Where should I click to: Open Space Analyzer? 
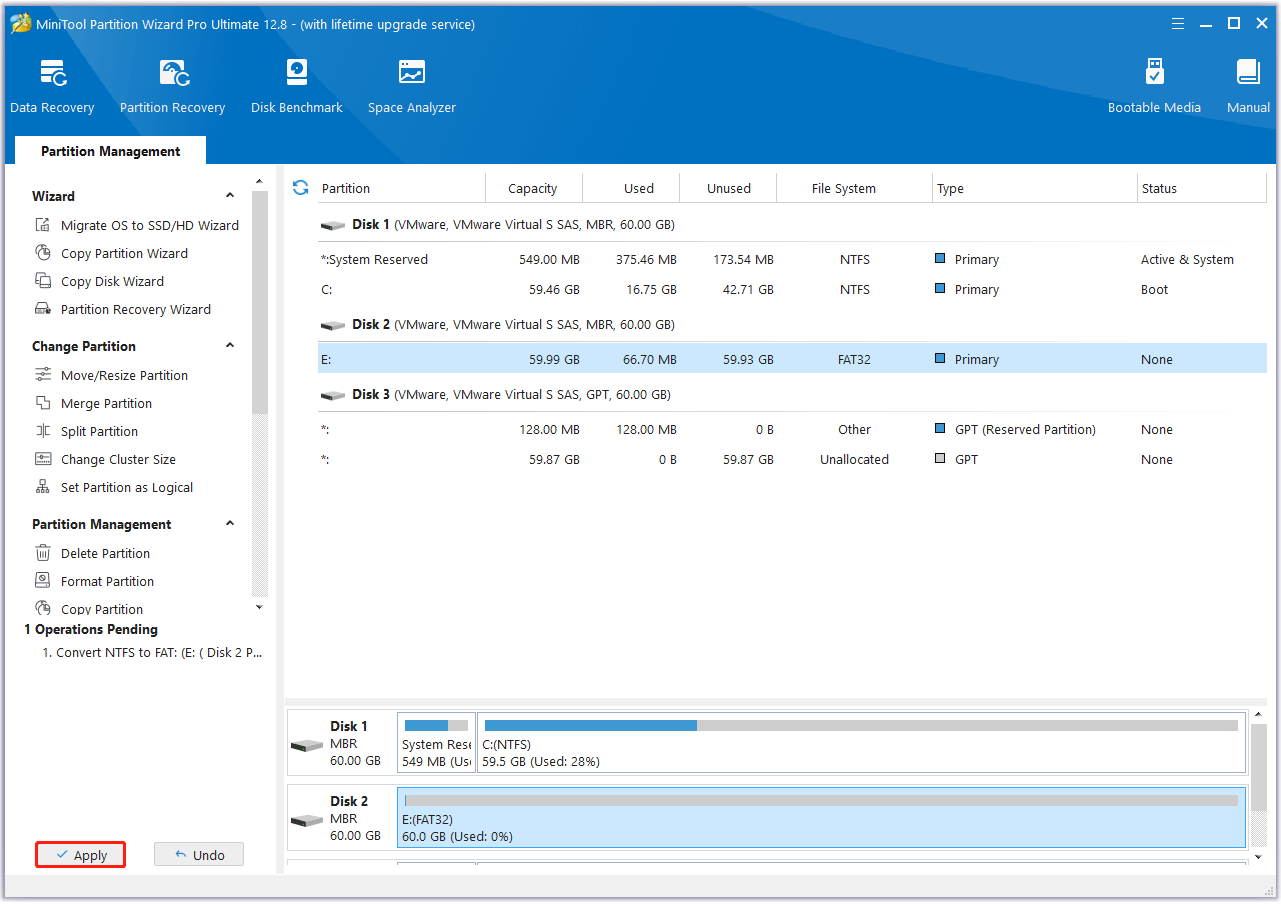pyautogui.click(x=412, y=86)
